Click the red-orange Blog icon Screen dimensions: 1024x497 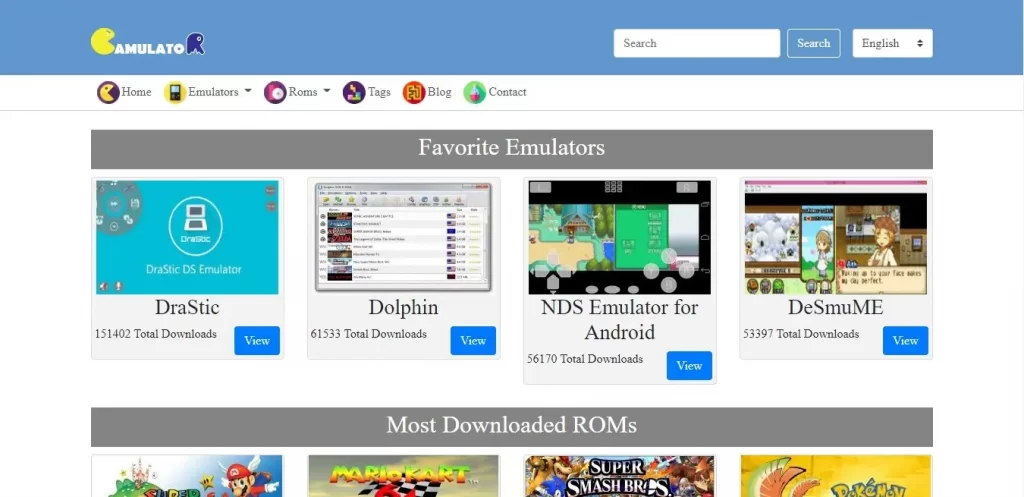[x=414, y=92]
